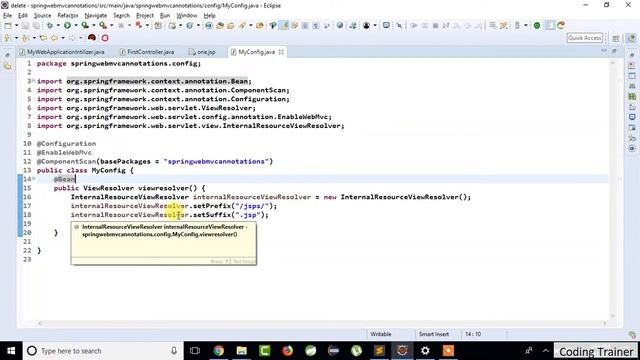
Task: Toggle Smart Insert mode in status bar
Action: [x=433, y=334]
